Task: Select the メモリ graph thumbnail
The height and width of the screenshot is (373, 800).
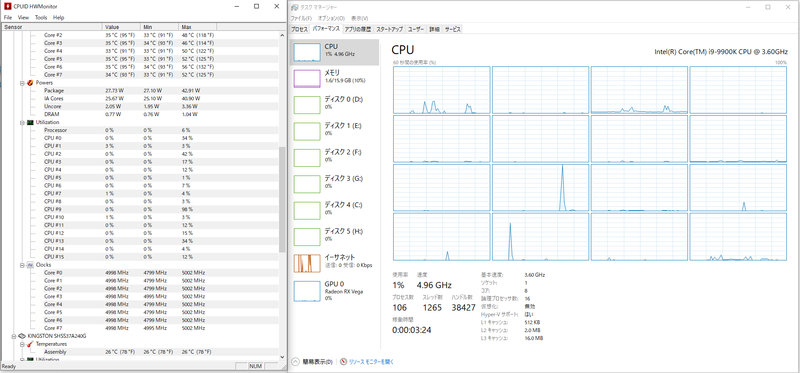Action: (x=307, y=78)
